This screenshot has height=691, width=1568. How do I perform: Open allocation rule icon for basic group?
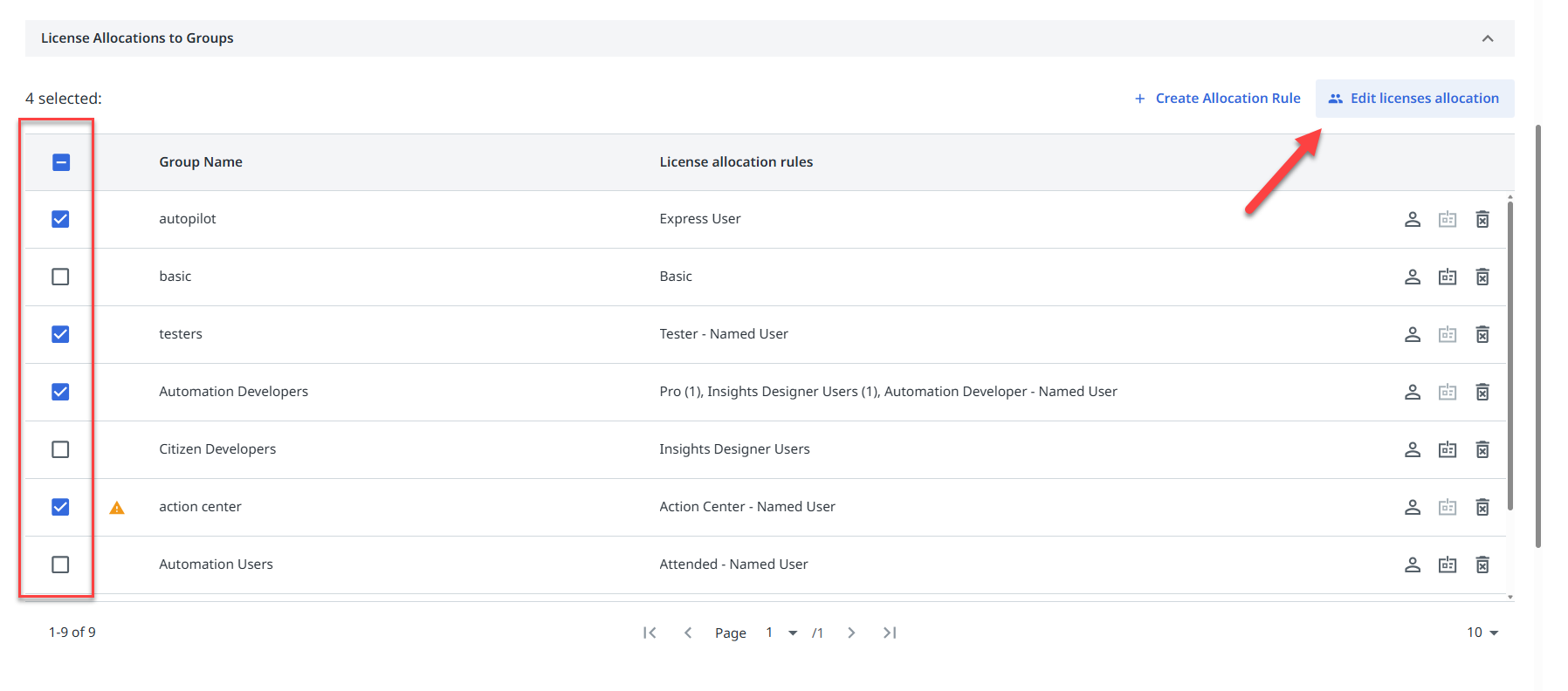coord(1447,277)
